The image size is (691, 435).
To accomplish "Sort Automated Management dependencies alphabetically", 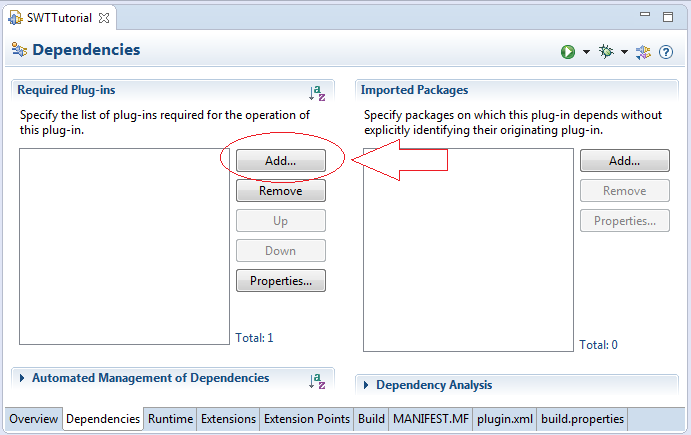I will (x=317, y=381).
